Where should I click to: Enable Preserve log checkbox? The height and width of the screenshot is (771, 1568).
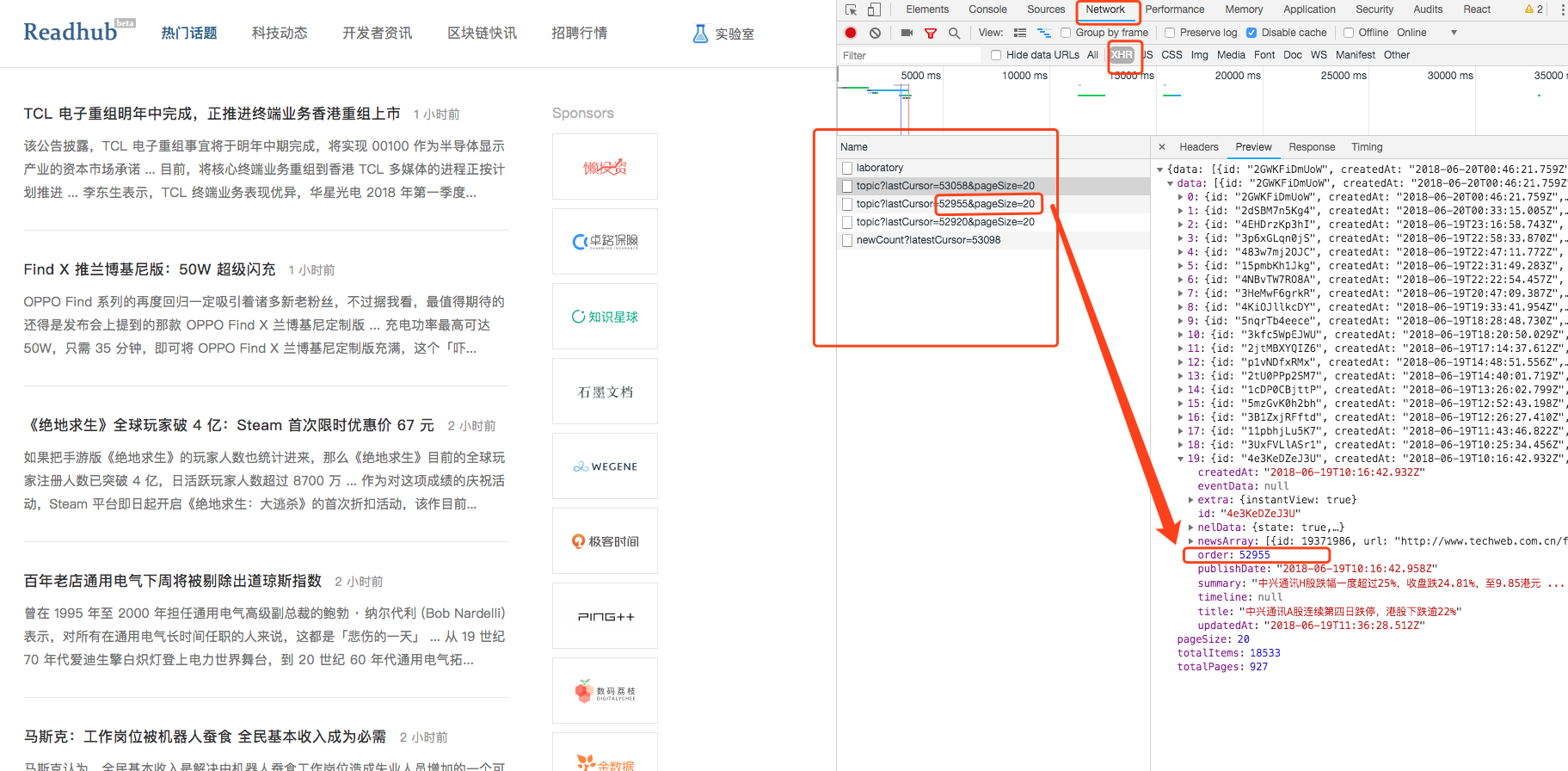(1170, 33)
